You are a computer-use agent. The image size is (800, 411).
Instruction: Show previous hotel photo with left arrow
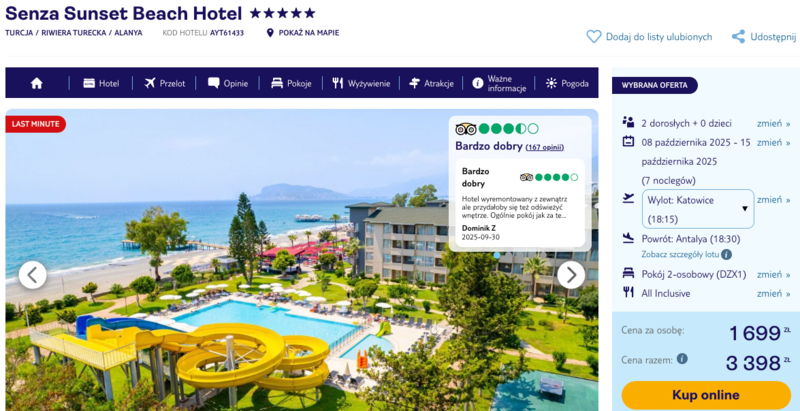pyautogui.click(x=33, y=275)
